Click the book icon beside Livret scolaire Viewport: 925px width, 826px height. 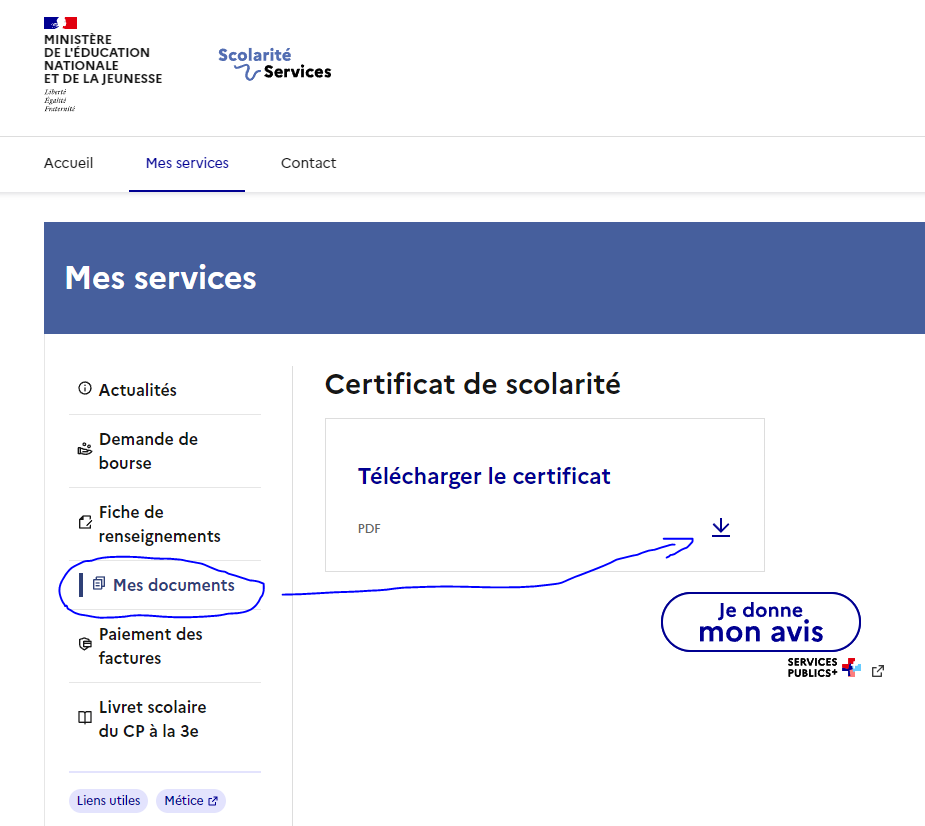[x=84, y=718]
